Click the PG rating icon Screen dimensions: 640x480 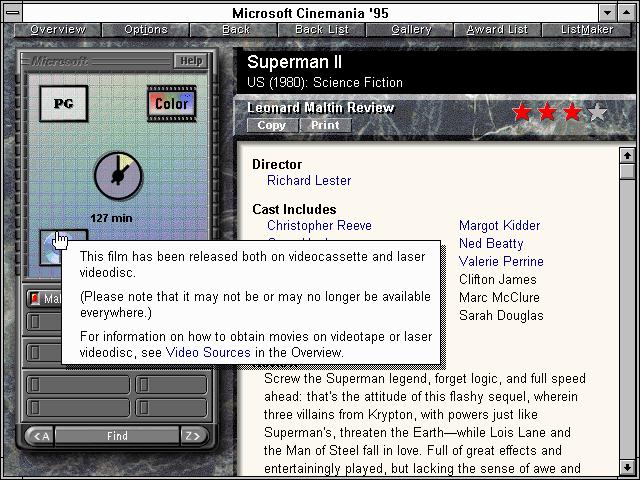pyautogui.click(x=64, y=104)
